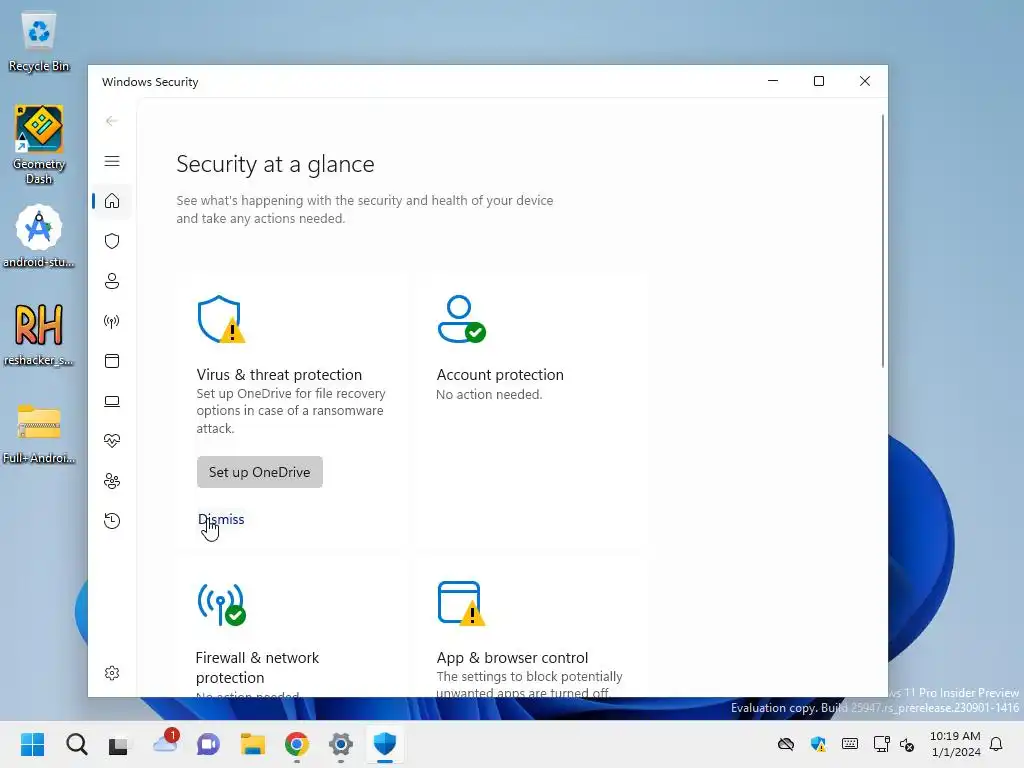Select reshacker setup desktop icon
The height and width of the screenshot is (768, 1024).
pyautogui.click(x=39, y=335)
